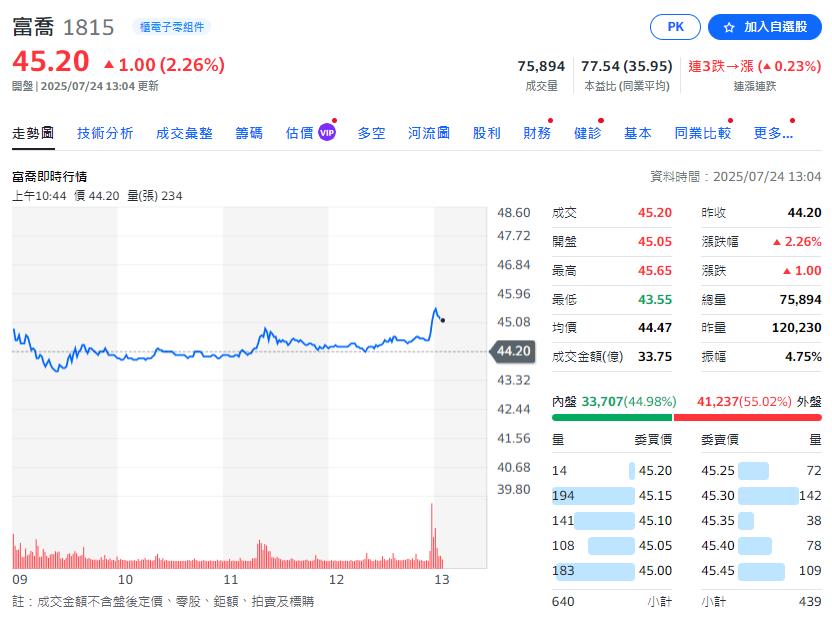The image size is (832, 620).
Task: Click ask price 45.45 in order book
Action: [x=718, y=571]
